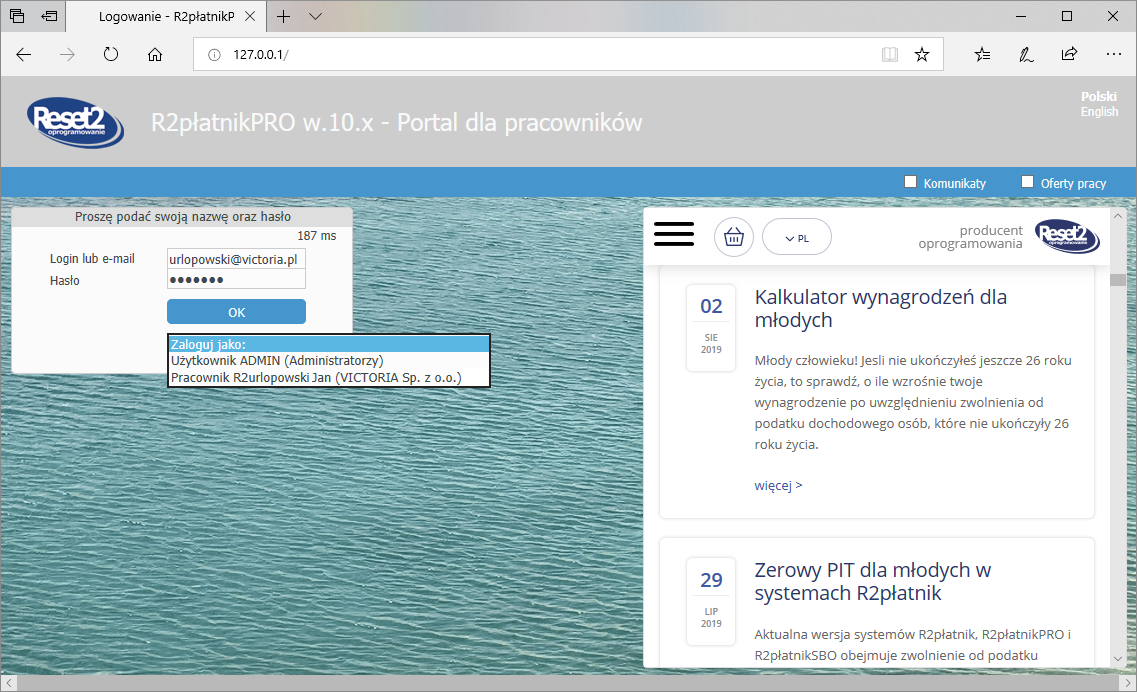This screenshot has height=692, width=1137.
Task: Go to Home page icon
Action: tap(155, 54)
